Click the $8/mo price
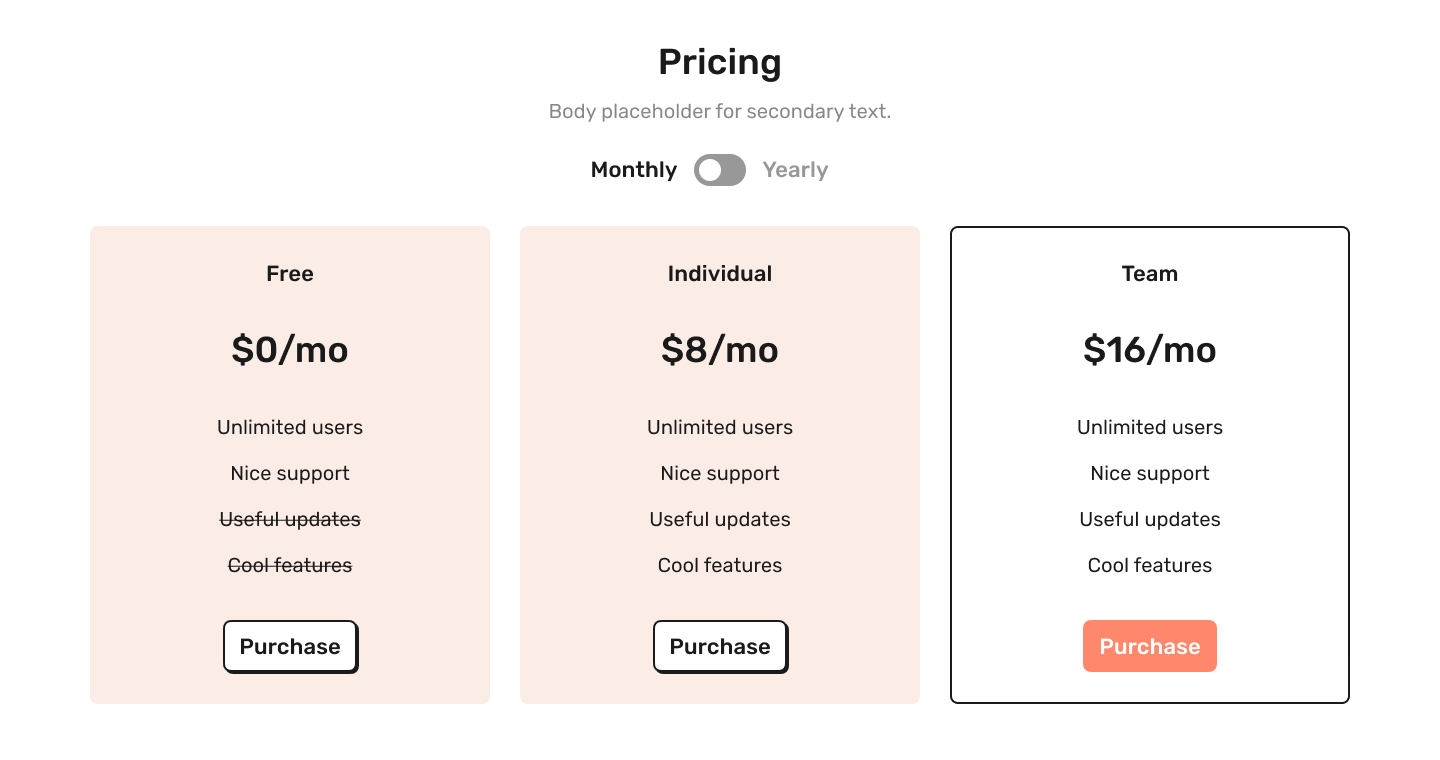 coord(720,350)
